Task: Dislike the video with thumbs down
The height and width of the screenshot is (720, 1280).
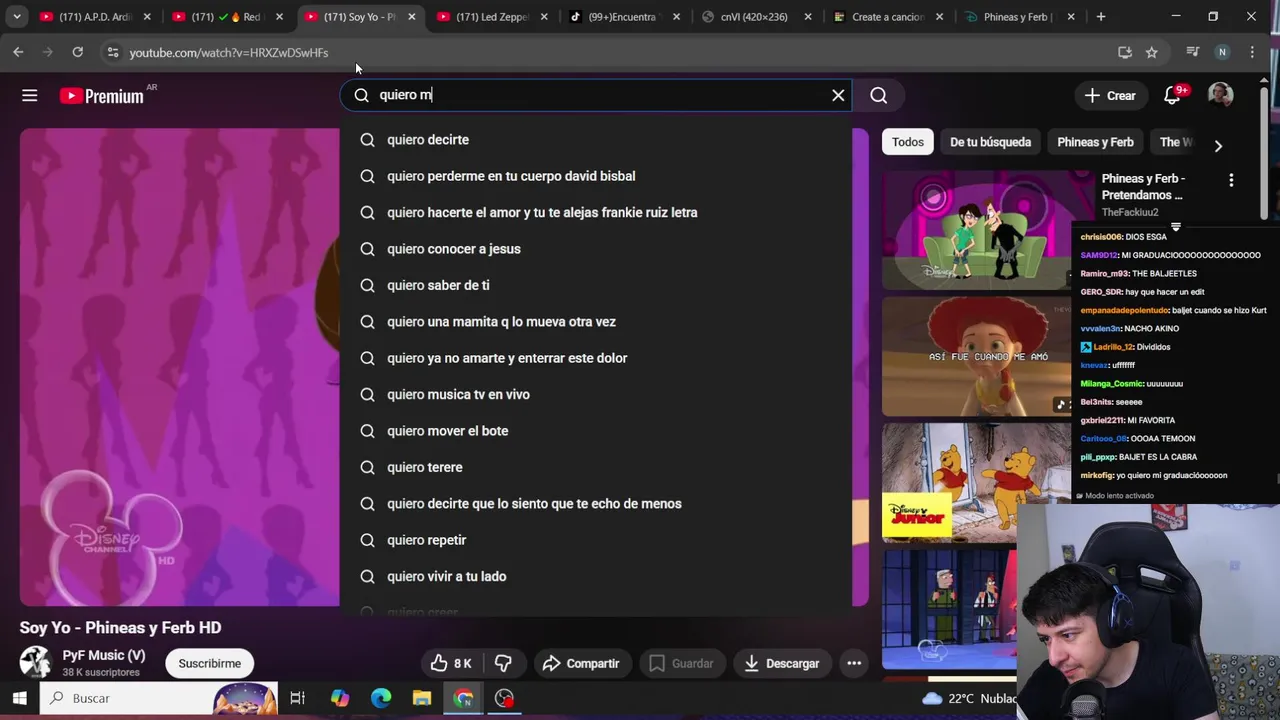Action: [503, 663]
